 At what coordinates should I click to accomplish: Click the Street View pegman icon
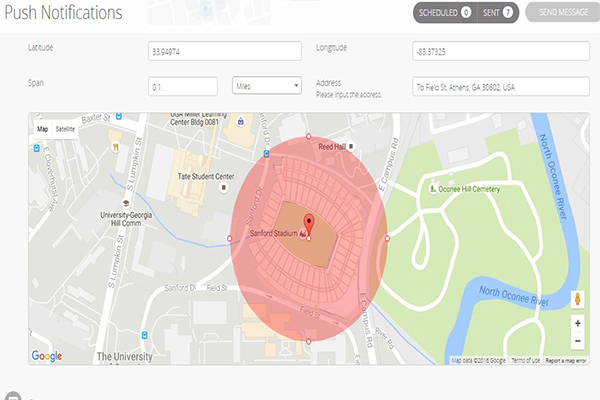(x=577, y=299)
